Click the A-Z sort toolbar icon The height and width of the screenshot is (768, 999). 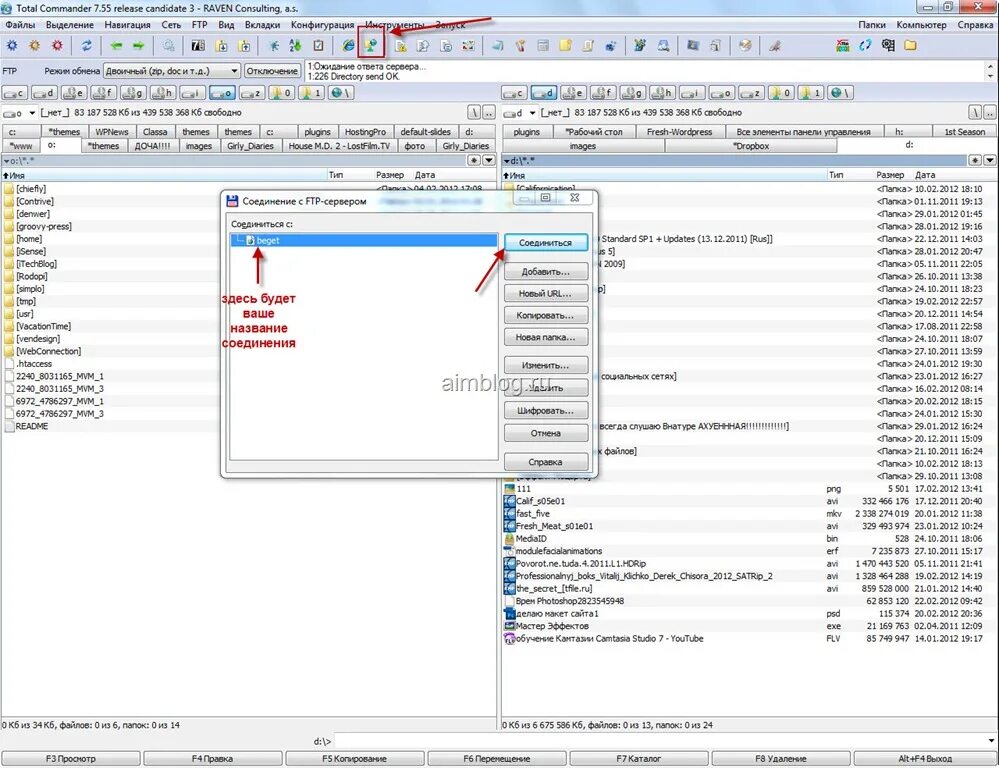pyautogui.click(x=295, y=45)
